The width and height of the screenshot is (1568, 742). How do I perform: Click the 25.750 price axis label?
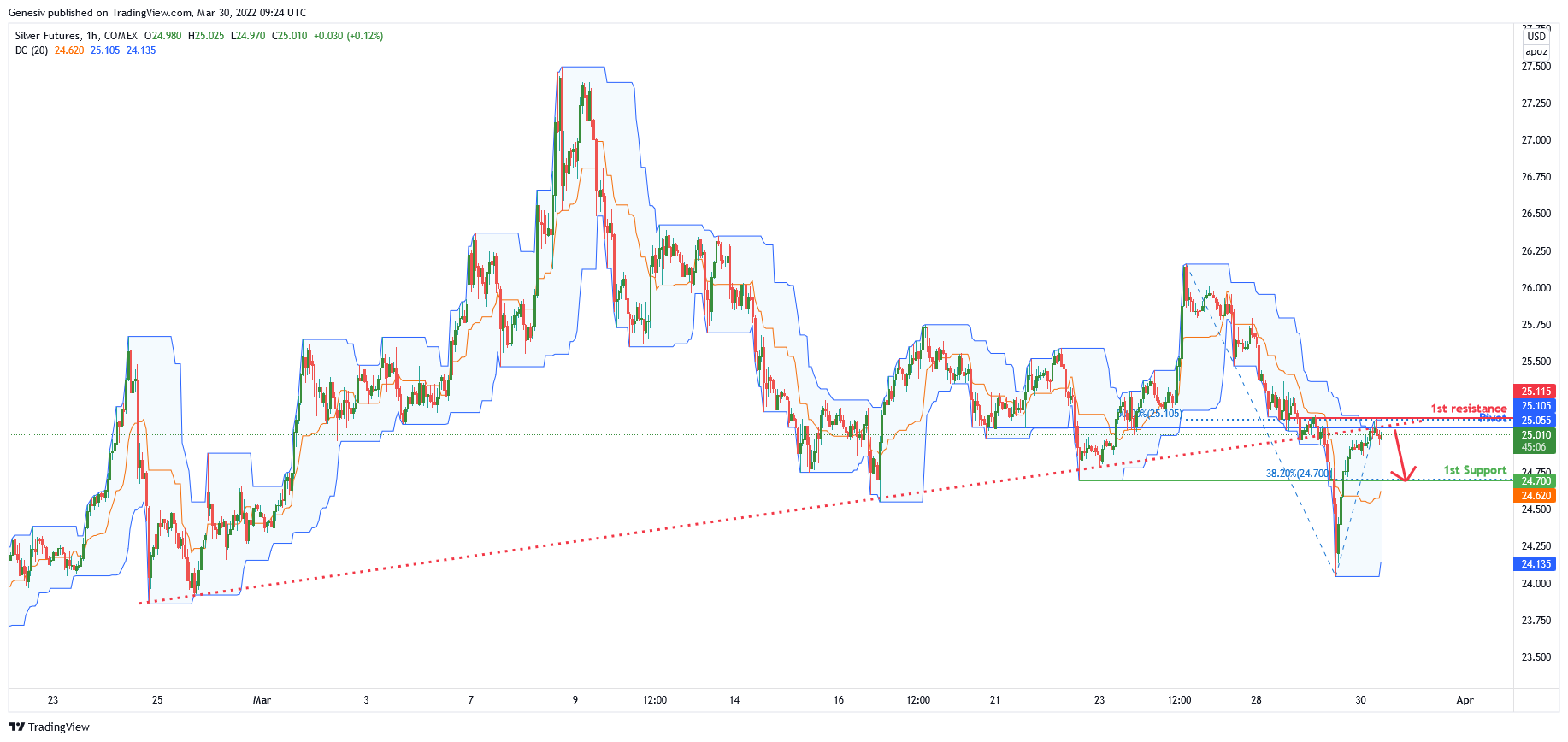point(1536,325)
